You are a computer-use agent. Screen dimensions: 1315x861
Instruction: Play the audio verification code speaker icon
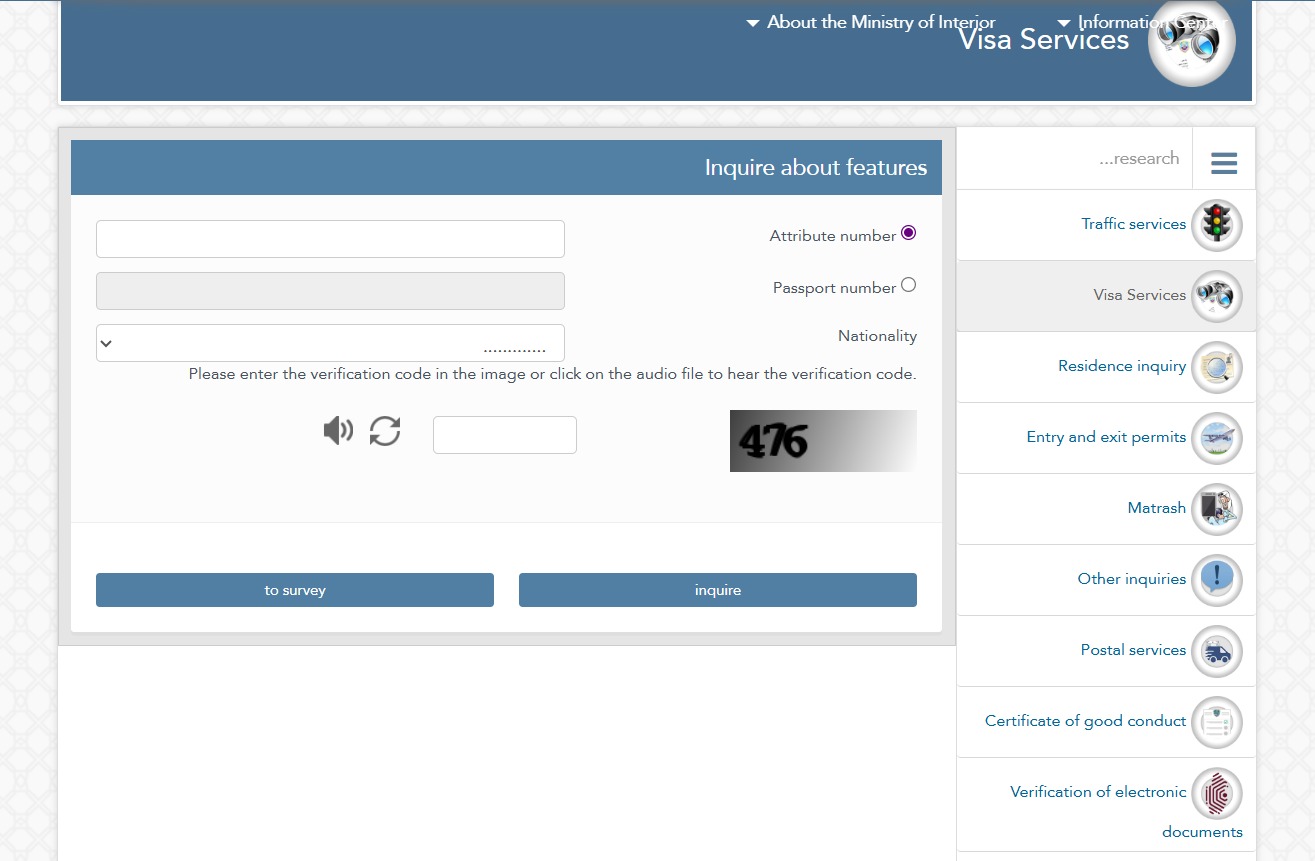pyautogui.click(x=338, y=431)
